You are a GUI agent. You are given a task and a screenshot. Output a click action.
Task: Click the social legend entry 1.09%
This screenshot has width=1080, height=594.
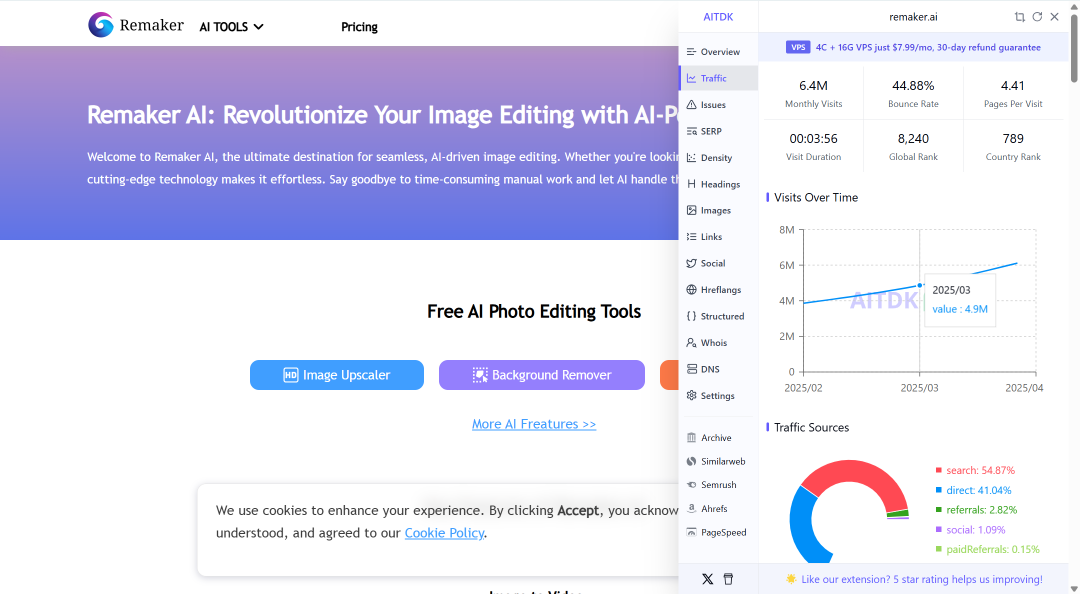point(970,530)
